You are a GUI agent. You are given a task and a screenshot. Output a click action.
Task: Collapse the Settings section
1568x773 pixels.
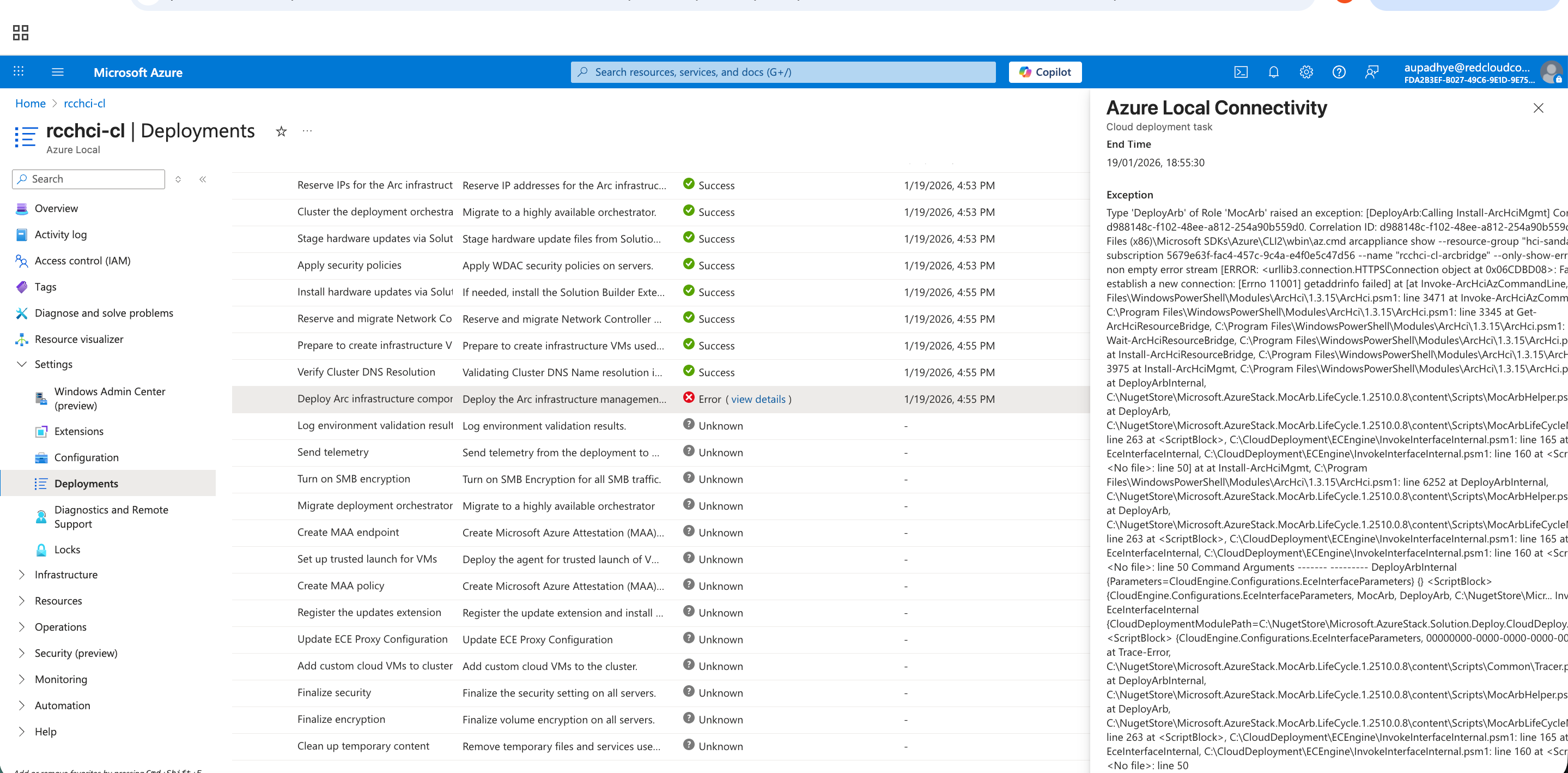[22, 364]
